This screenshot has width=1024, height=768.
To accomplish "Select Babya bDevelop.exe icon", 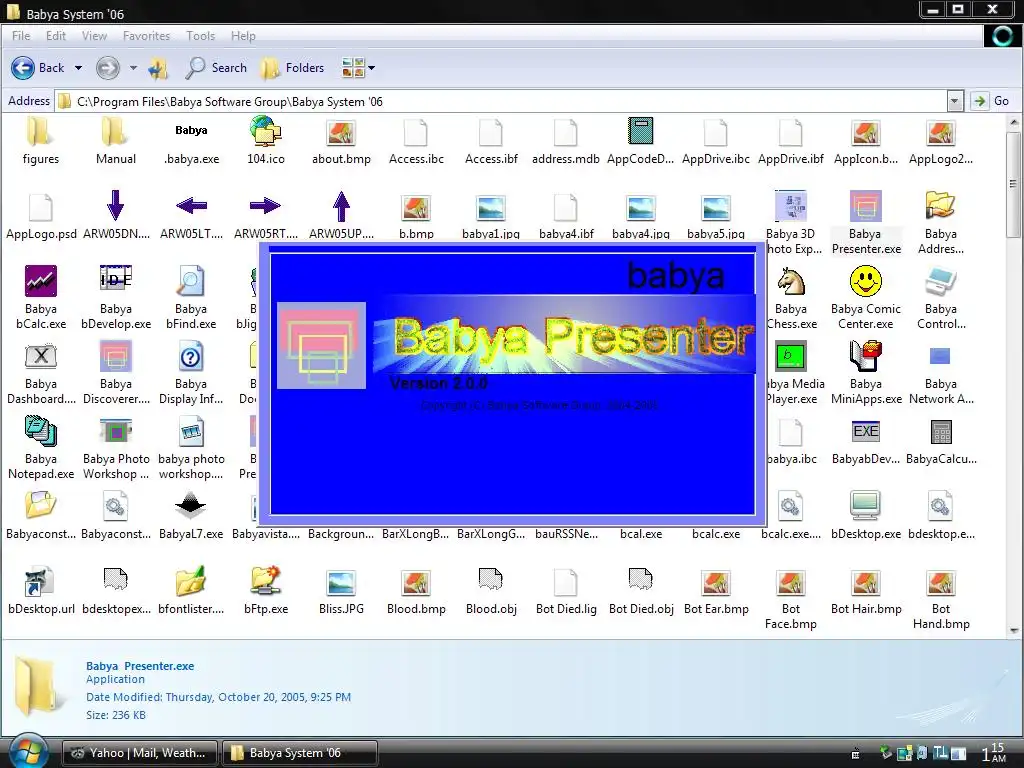I will point(116,280).
